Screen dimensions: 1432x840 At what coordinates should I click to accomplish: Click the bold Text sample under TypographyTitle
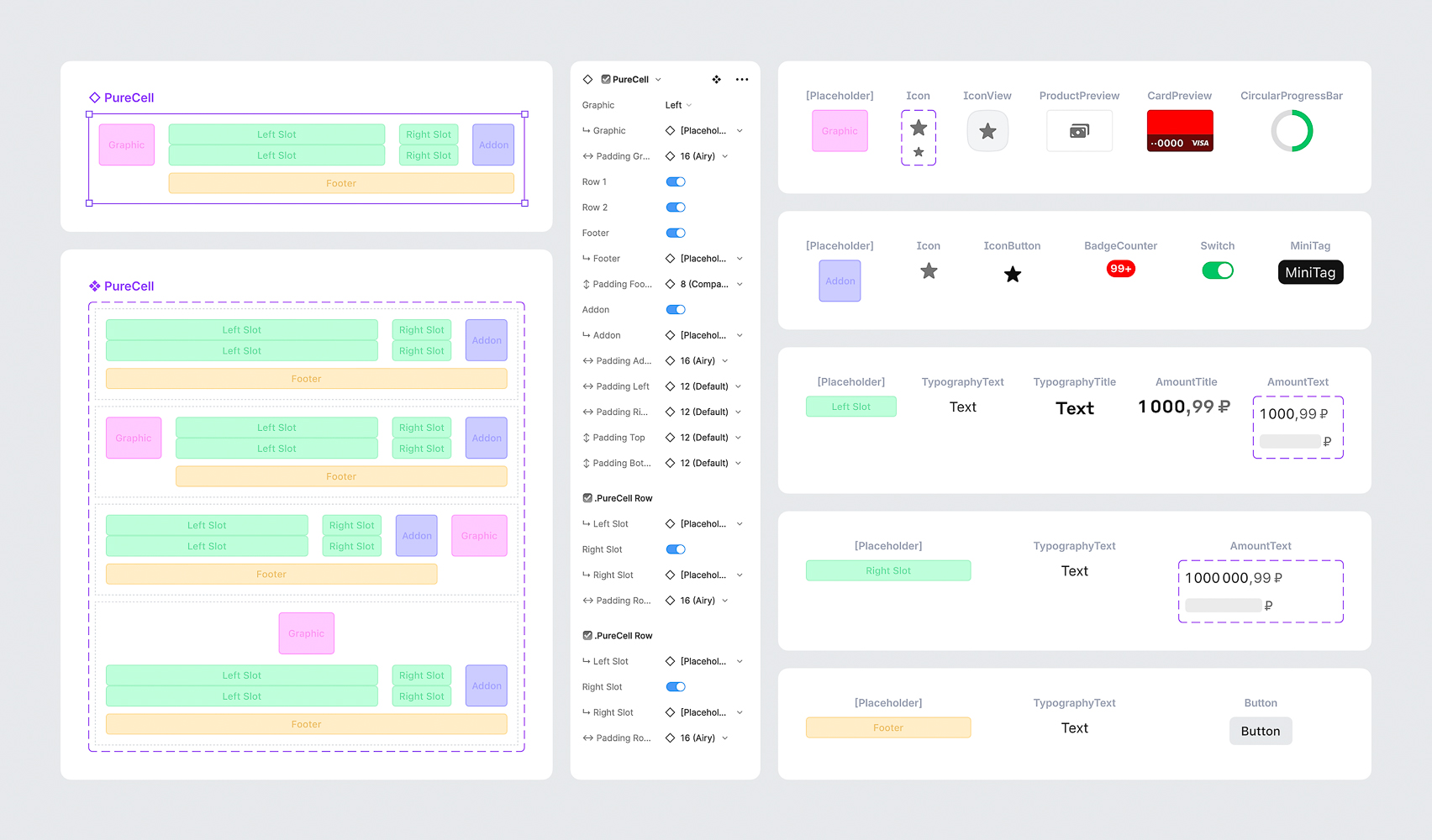tap(1075, 408)
